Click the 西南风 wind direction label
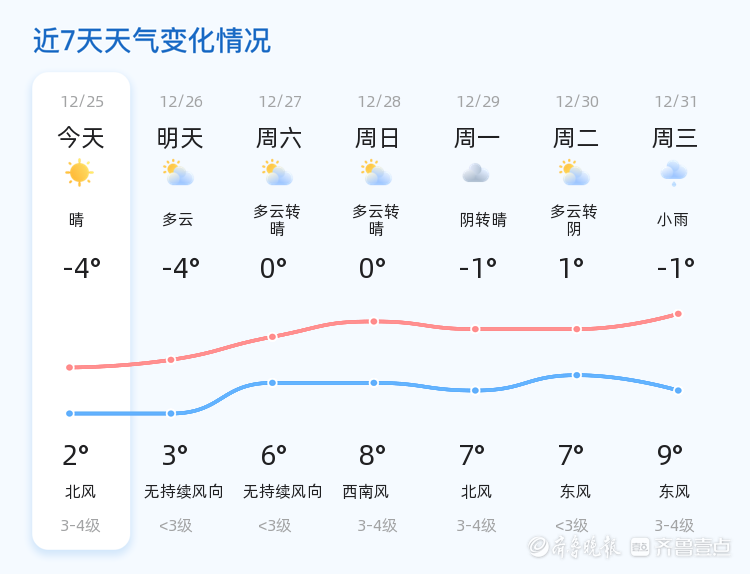This screenshot has width=750, height=574. pyautogui.click(x=365, y=491)
